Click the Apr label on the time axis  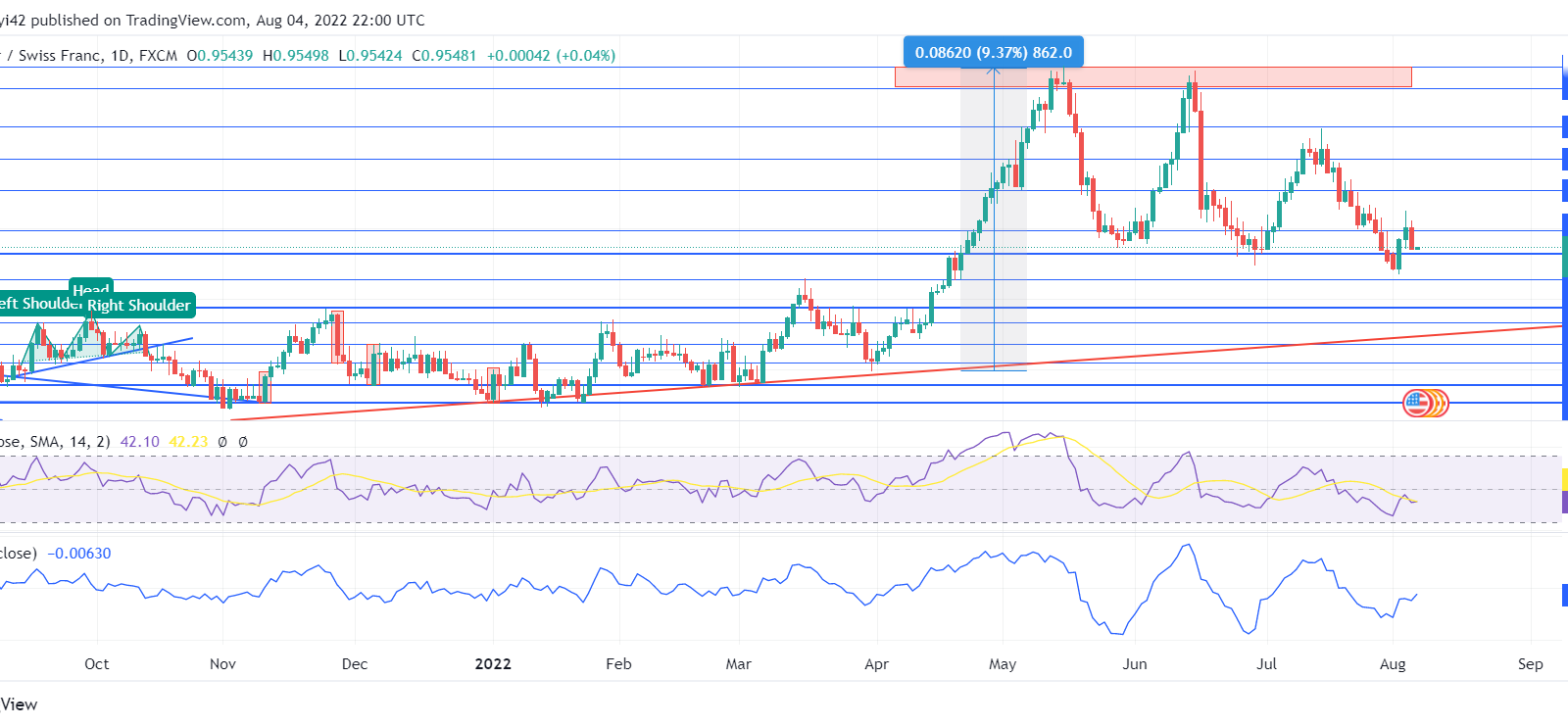876,664
